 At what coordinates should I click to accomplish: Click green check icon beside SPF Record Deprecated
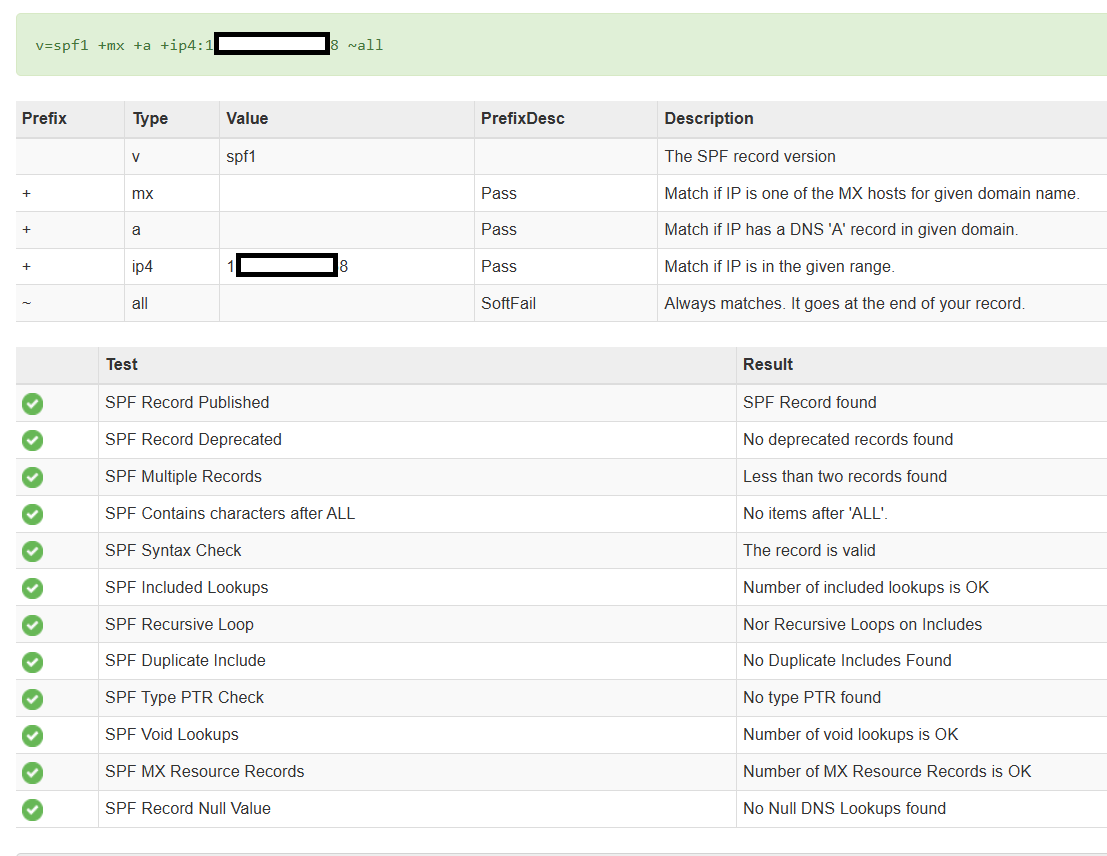pyautogui.click(x=32, y=440)
